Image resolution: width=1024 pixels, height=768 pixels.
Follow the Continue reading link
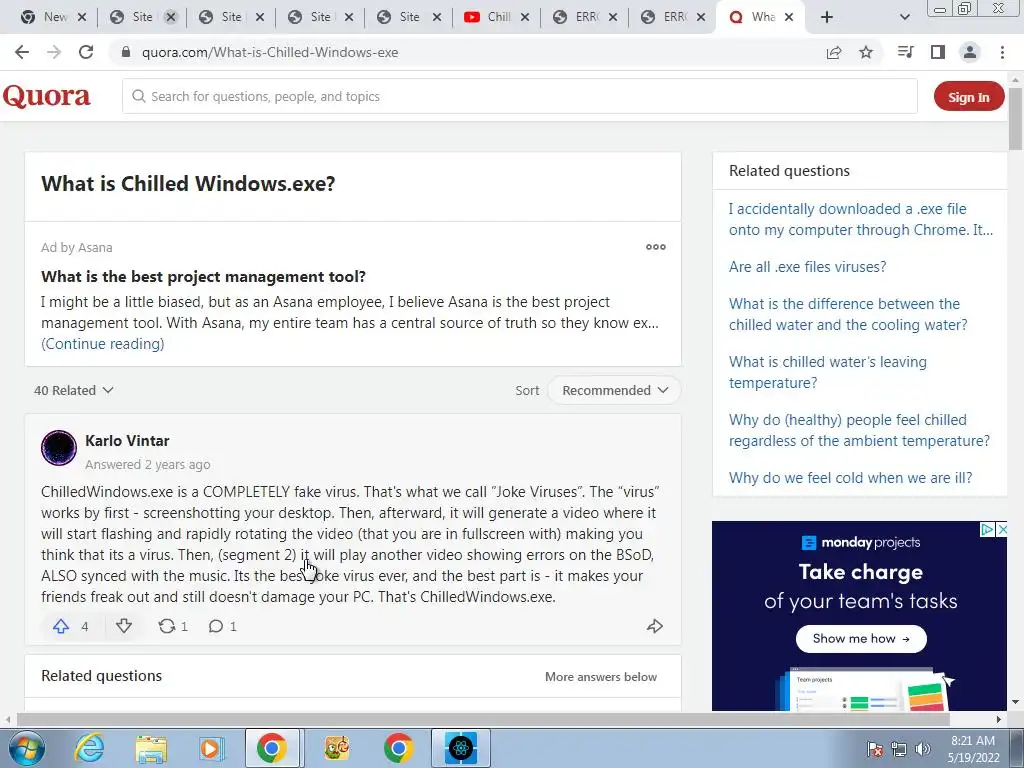coord(103,344)
